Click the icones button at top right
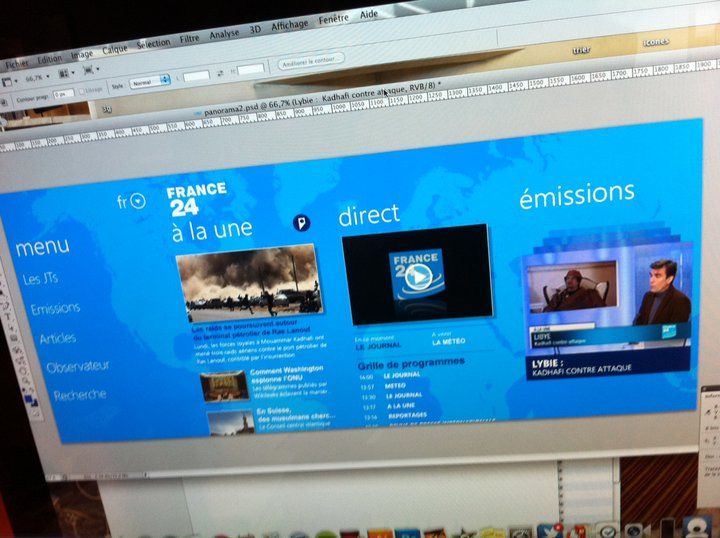720x538 pixels. tap(656, 42)
